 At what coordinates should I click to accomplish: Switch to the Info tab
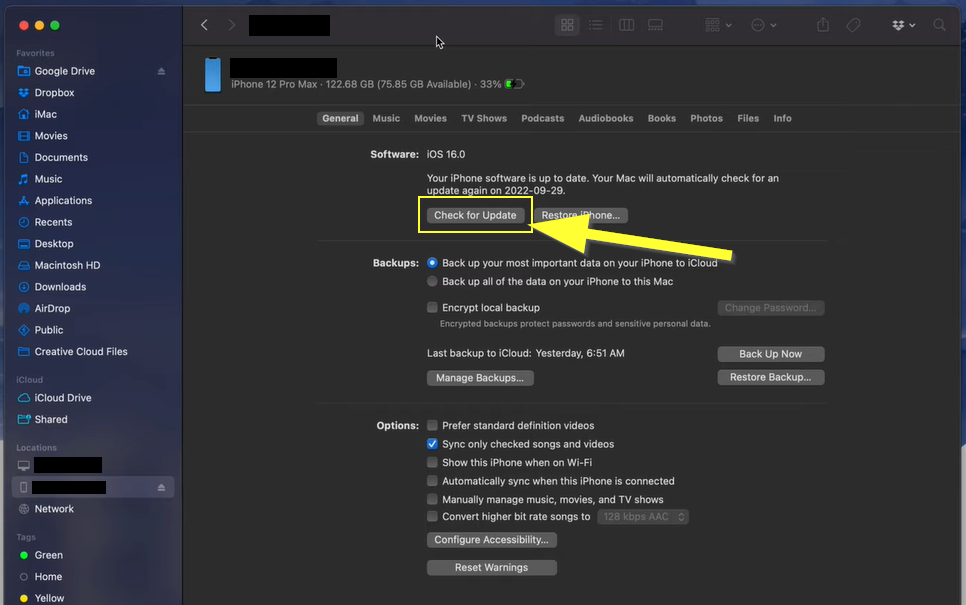(782, 118)
